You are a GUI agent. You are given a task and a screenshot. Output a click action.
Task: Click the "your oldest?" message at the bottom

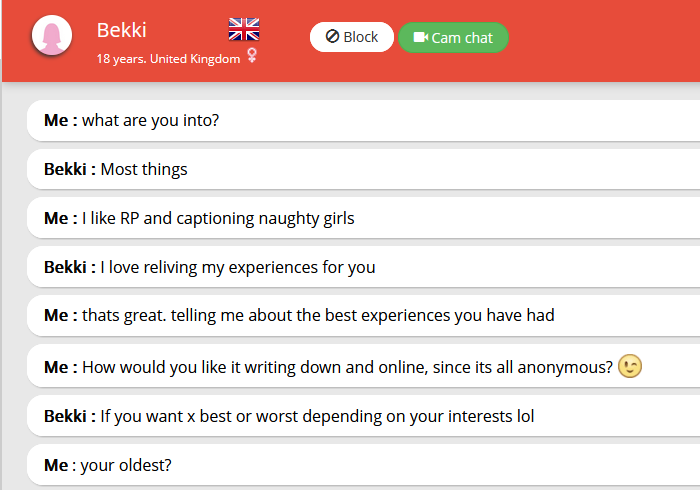128,464
